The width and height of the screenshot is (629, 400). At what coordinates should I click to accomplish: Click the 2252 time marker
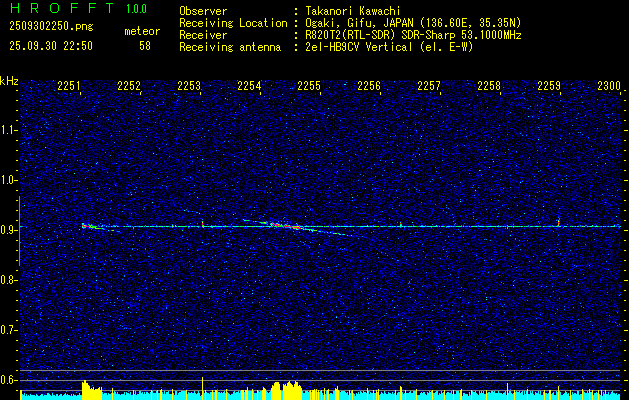(129, 85)
